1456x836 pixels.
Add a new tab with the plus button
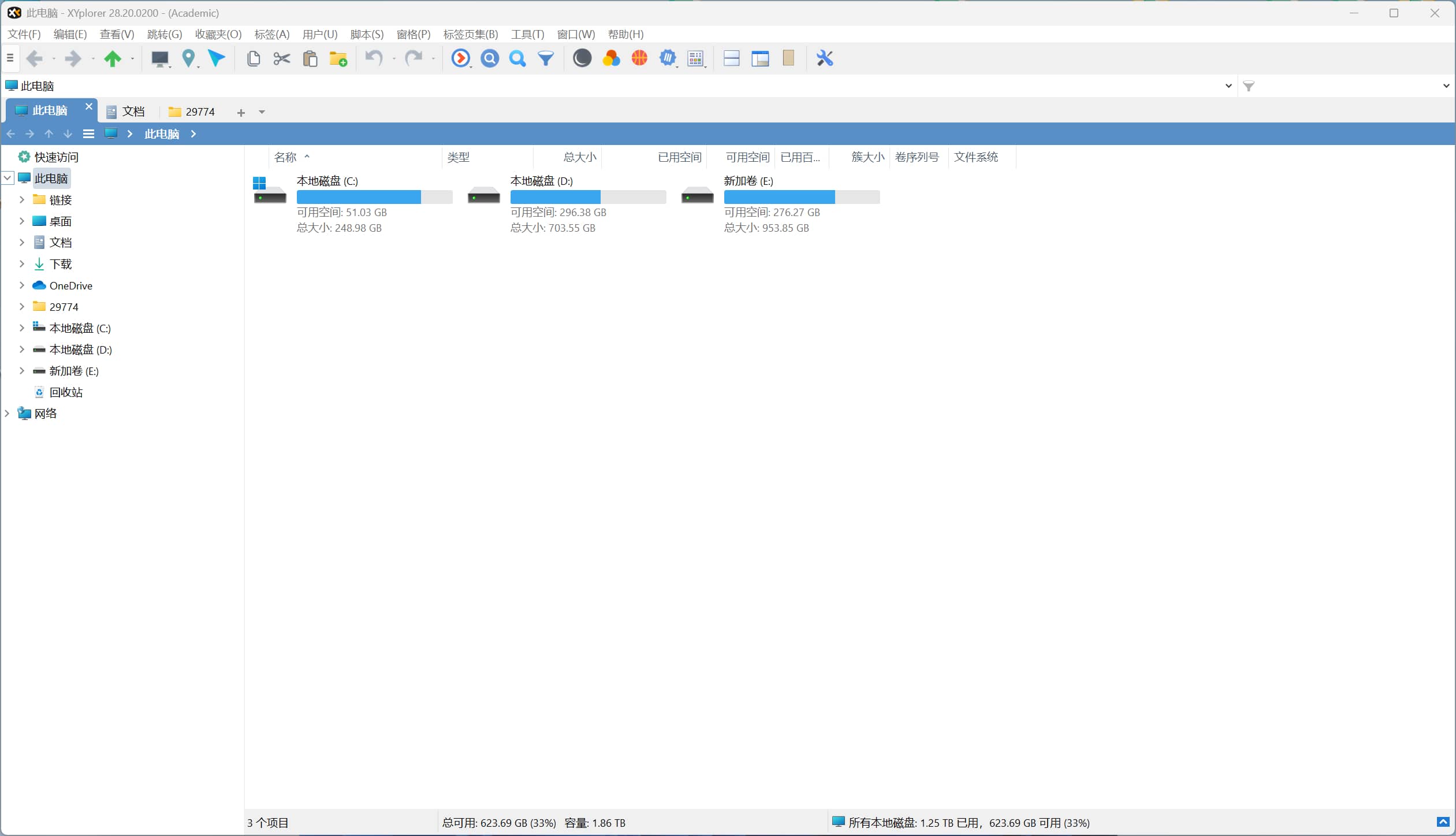click(241, 113)
